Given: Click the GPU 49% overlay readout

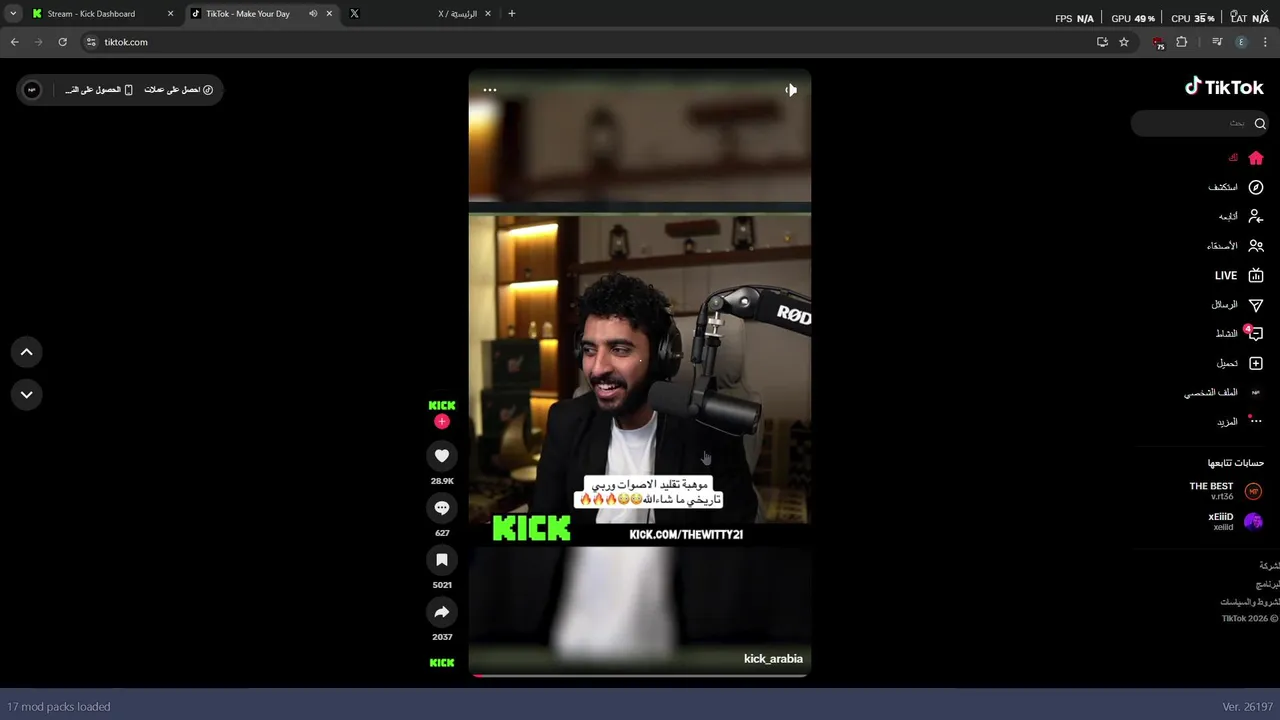Looking at the screenshot, I should (1133, 18).
